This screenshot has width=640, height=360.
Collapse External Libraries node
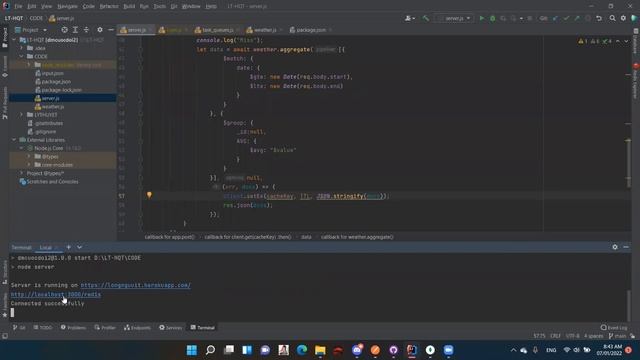[15, 140]
